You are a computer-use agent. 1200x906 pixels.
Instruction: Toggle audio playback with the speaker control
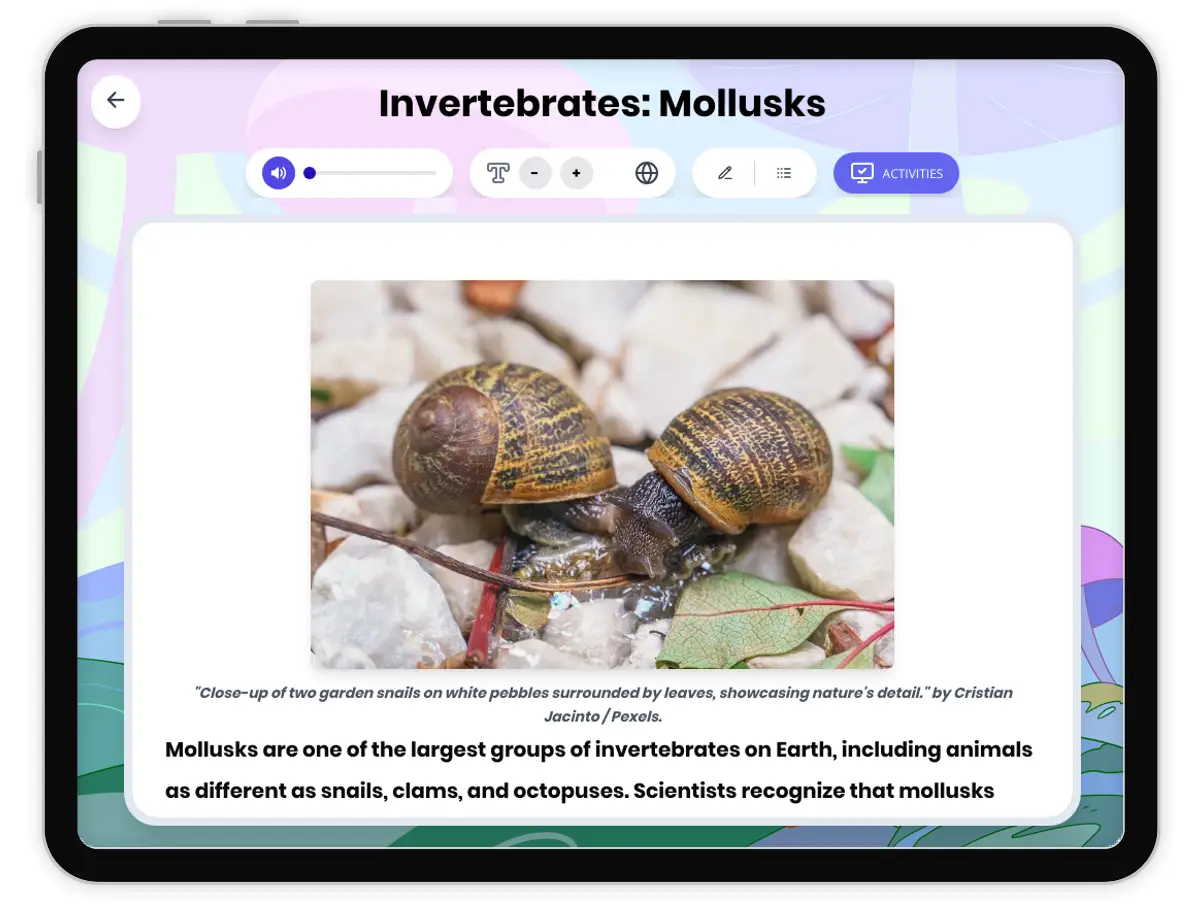277,172
